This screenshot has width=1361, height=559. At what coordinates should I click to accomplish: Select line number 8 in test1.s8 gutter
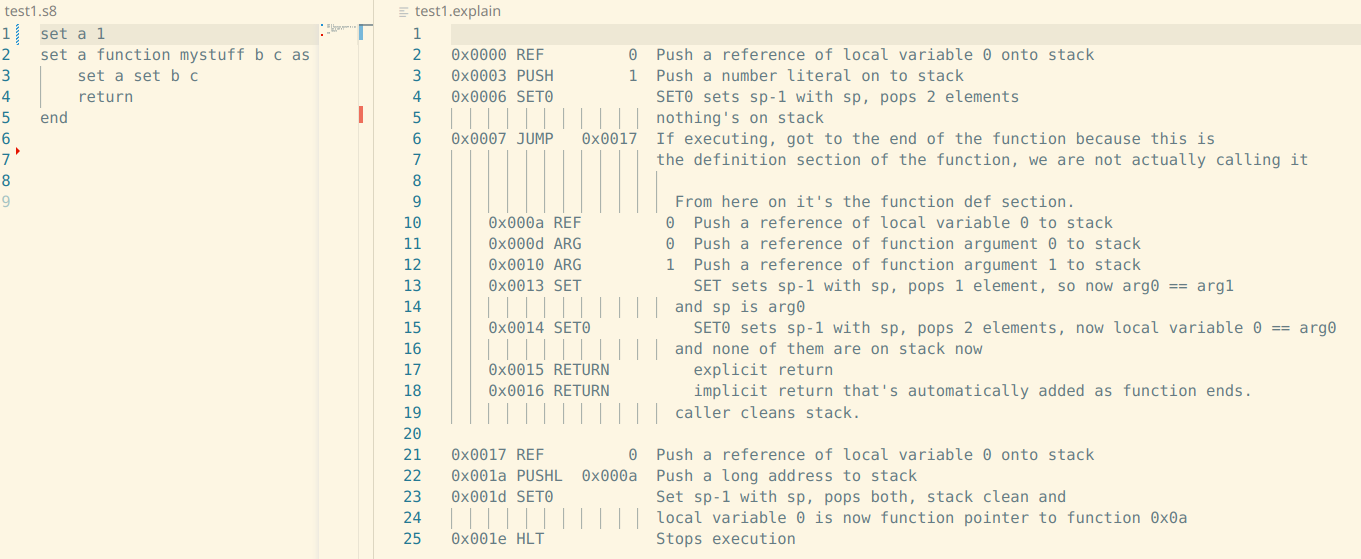pos(6,181)
